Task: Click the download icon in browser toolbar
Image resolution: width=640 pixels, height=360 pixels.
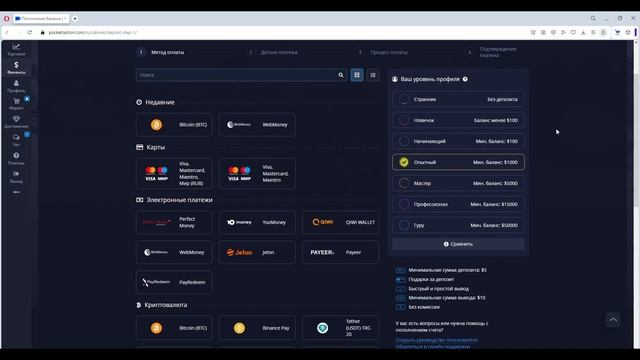Action: [x=583, y=32]
